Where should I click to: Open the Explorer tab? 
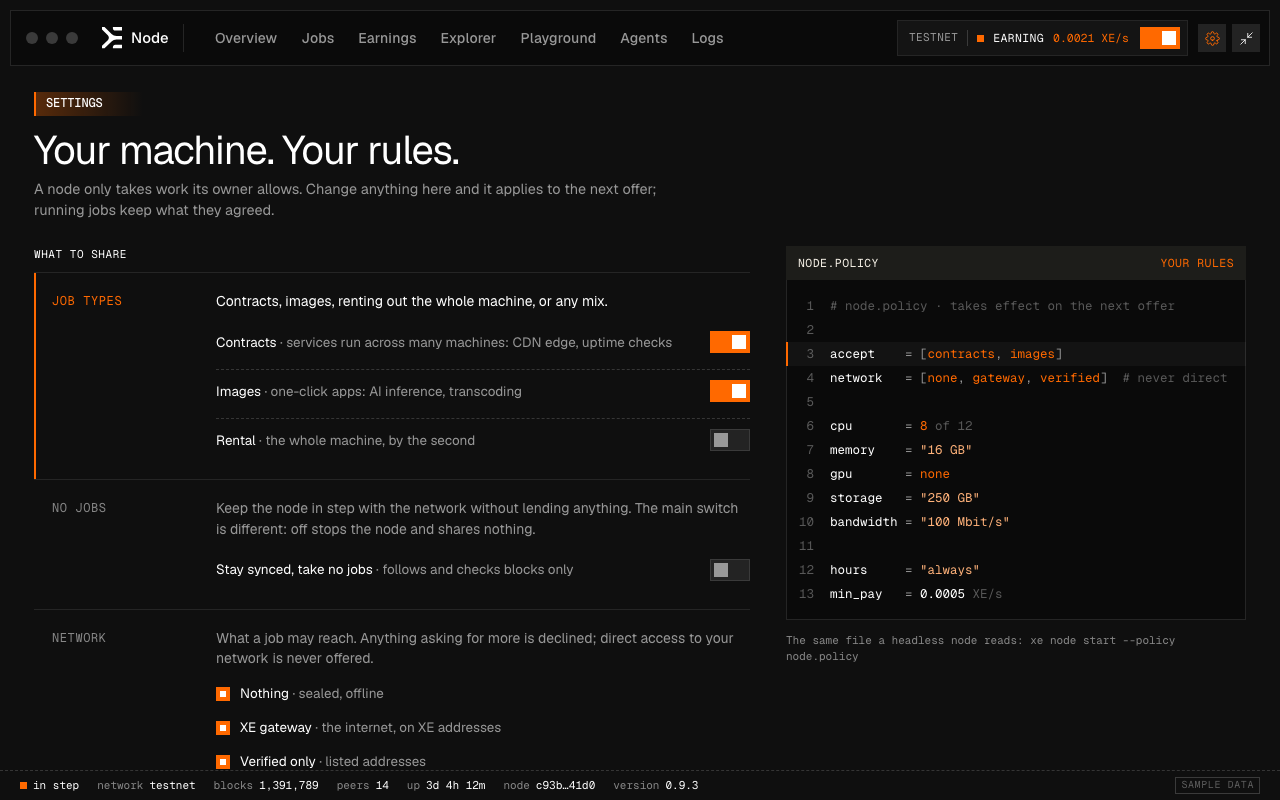click(468, 38)
